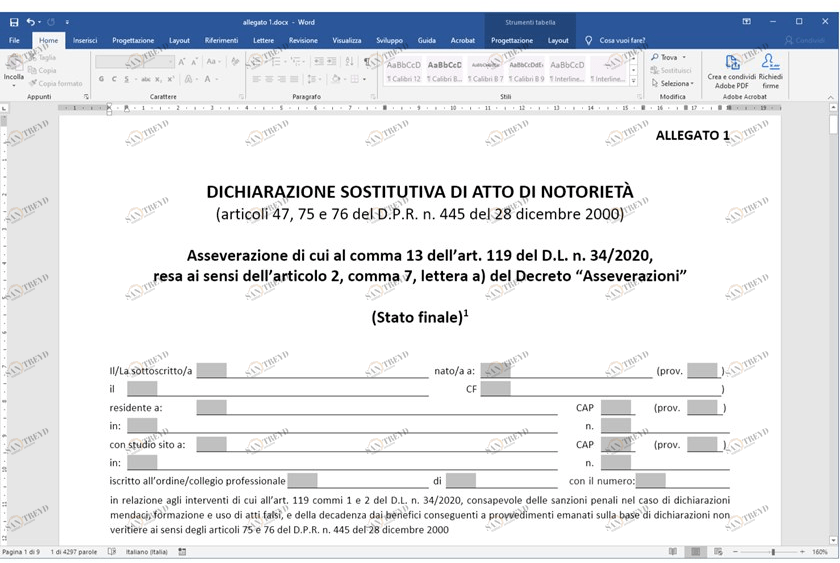
Task: Adjust the zoom slider in status bar
Action: [x=772, y=552]
